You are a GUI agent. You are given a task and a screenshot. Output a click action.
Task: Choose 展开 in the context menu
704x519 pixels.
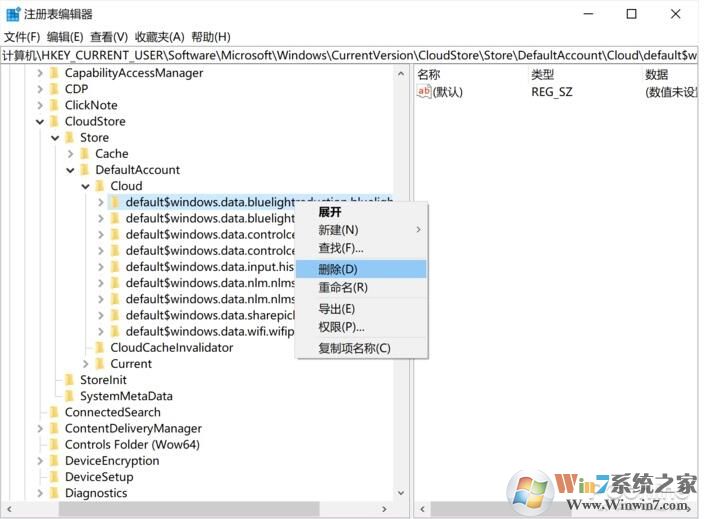point(361,212)
